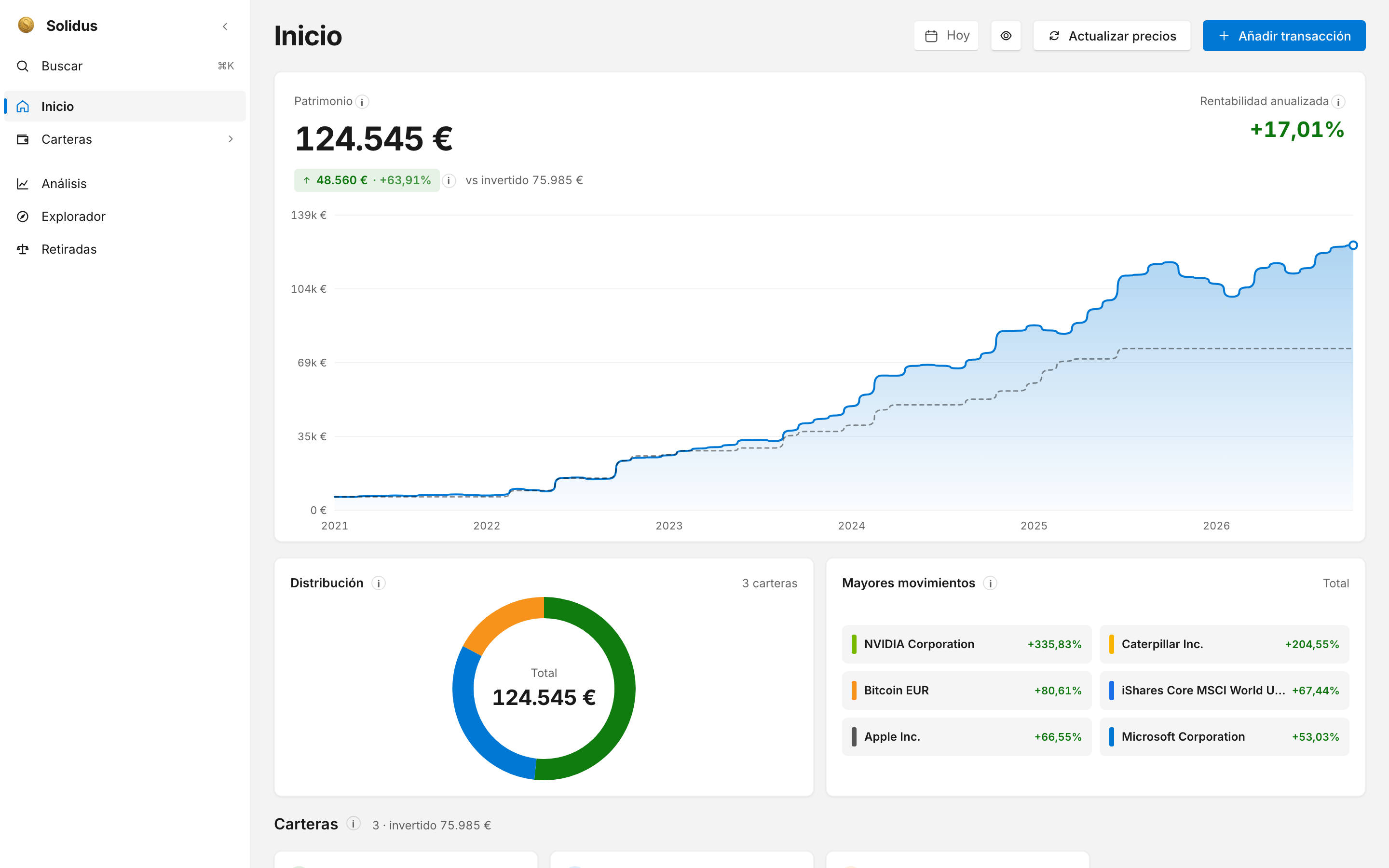Expand the Carteras submenu arrow
The width and height of the screenshot is (1389, 868).
(231, 139)
